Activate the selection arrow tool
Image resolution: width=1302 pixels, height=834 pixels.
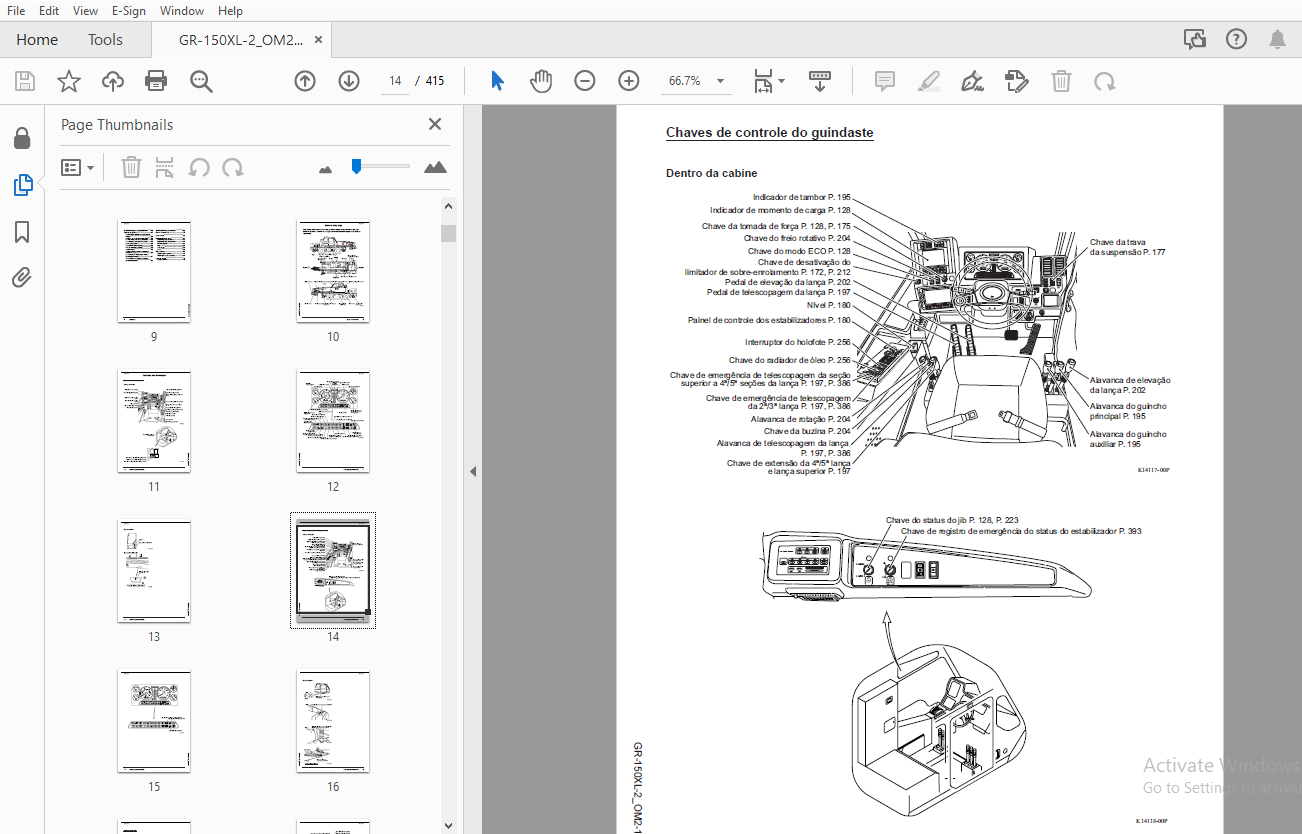(497, 81)
